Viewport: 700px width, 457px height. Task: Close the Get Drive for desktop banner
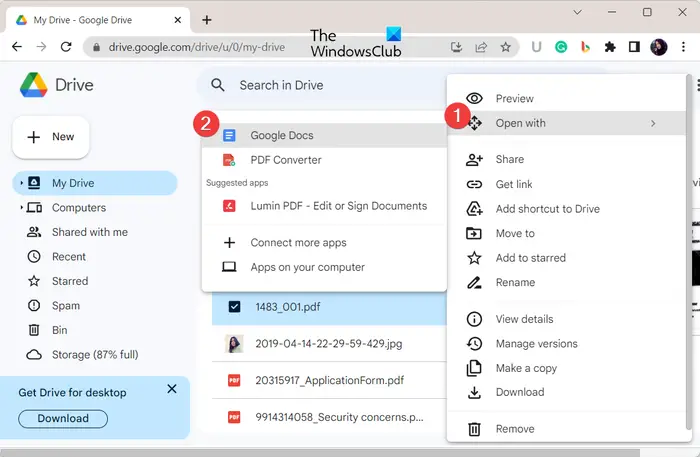click(172, 389)
